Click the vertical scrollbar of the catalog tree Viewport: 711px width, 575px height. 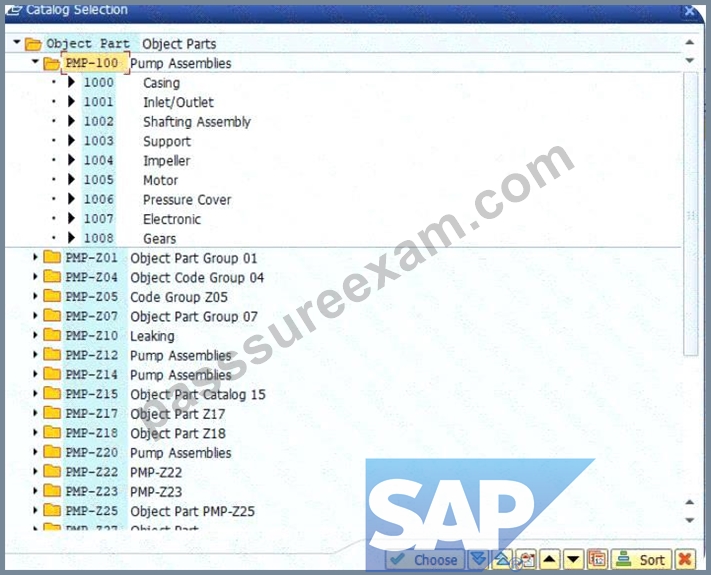690,214
